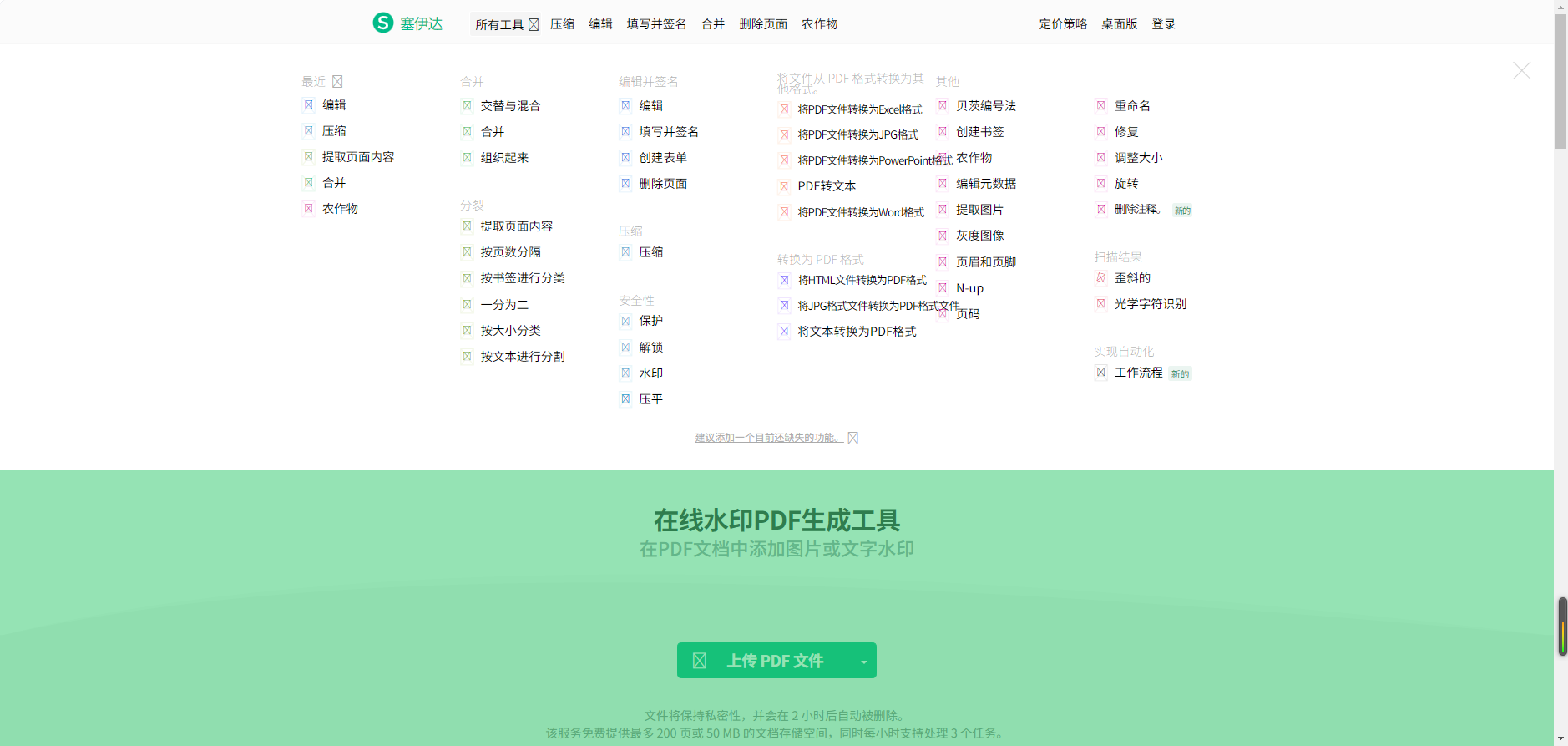The height and width of the screenshot is (746, 1568).
Task: Expand the 所有工具 dropdown menu
Action: (506, 24)
